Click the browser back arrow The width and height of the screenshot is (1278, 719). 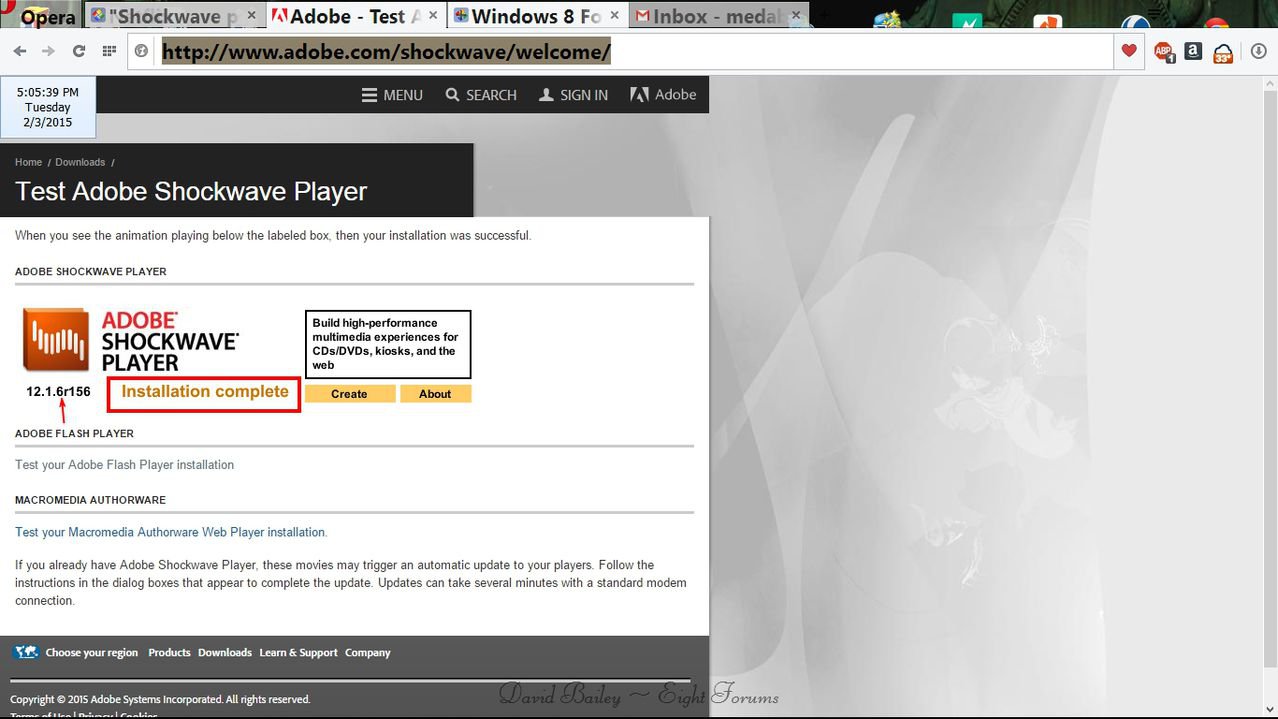[x=21, y=51]
